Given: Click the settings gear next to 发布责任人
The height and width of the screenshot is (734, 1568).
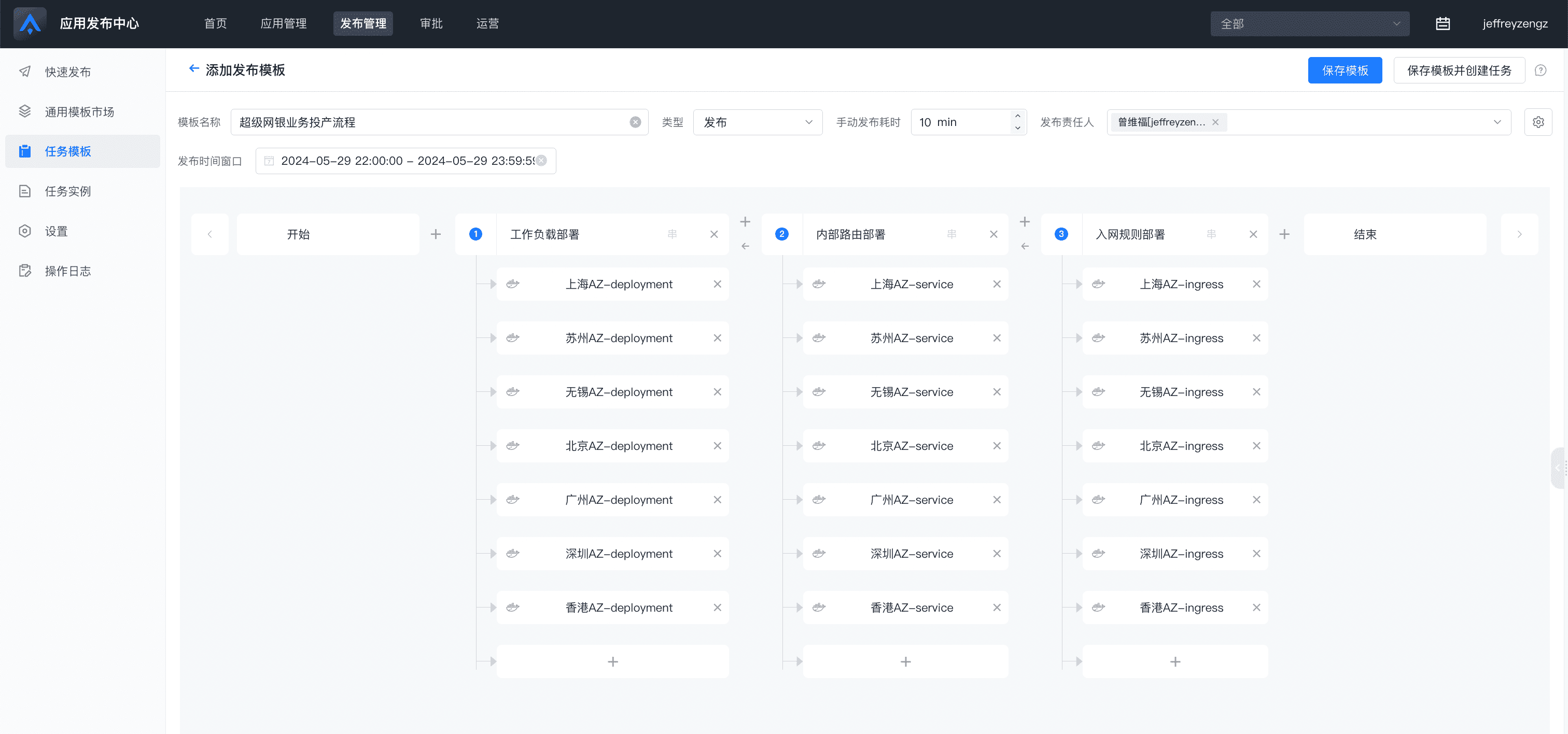Looking at the screenshot, I should click(1537, 122).
